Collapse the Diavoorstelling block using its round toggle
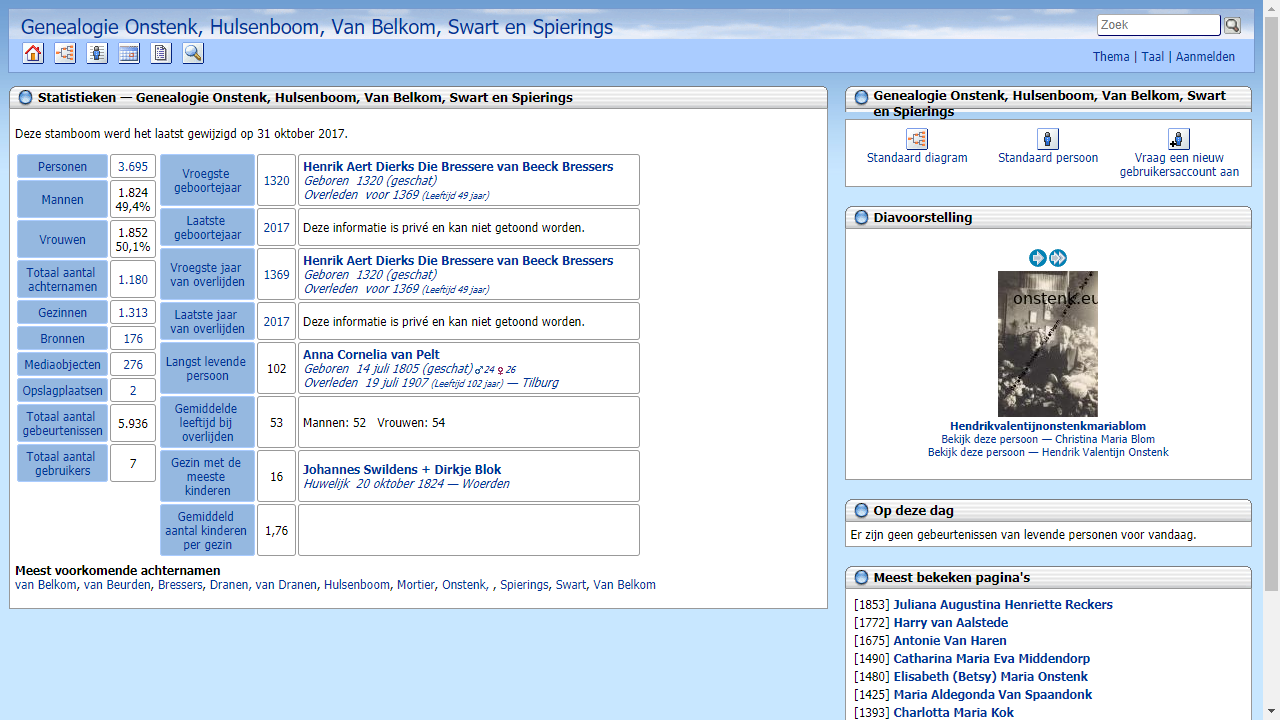This screenshot has height=720, width=1280. 861,218
